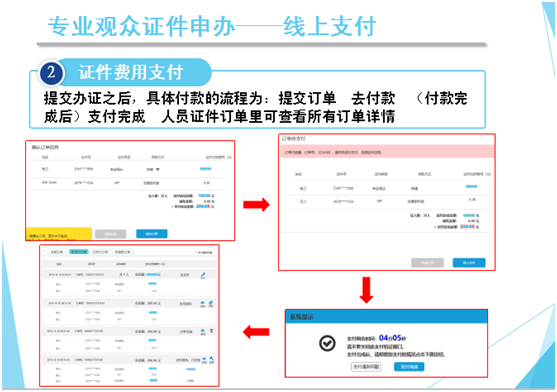557x392 pixels.
Task: Select the leftmost white tab in the order list
Action: [x=56, y=251]
